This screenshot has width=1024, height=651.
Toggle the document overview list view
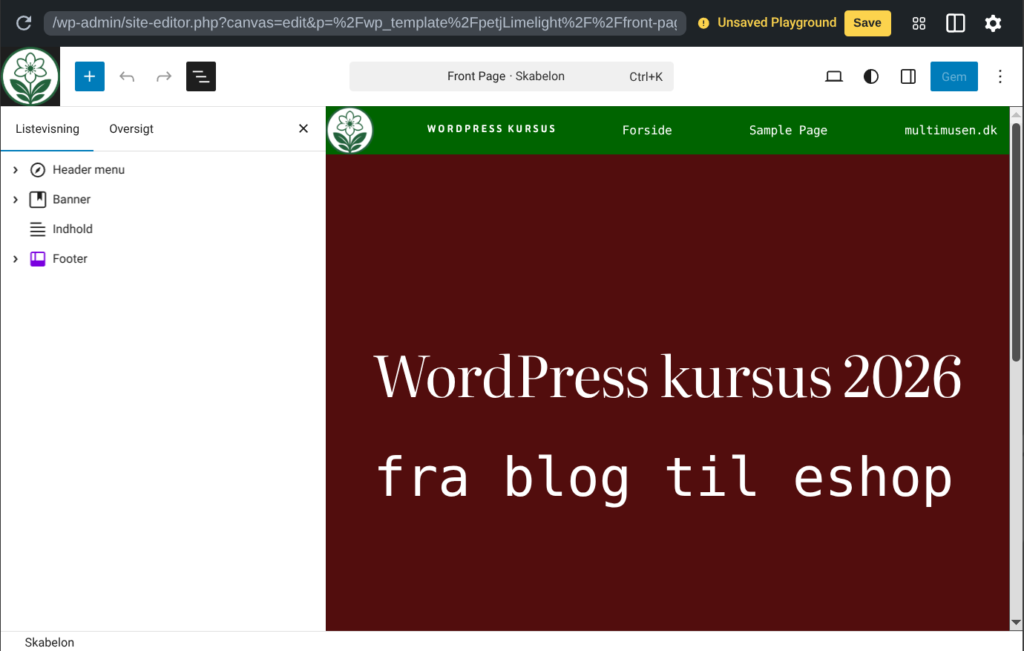pyautogui.click(x=201, y=77)
